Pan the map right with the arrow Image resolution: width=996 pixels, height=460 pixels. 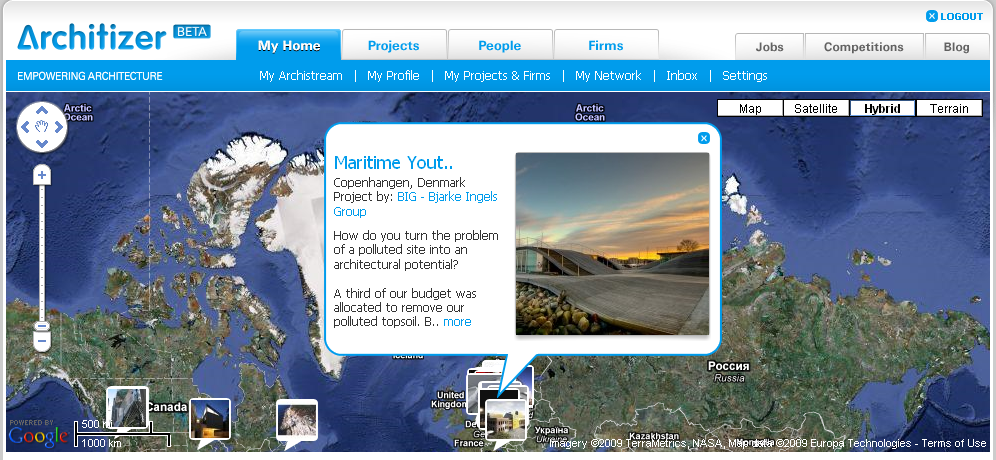pos(58,127)
